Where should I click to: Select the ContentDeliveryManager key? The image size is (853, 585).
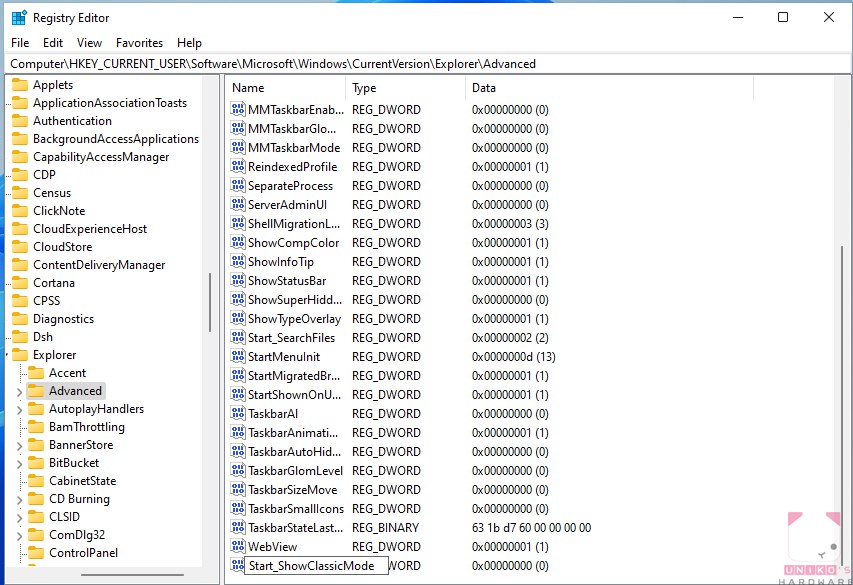(99, 265)
